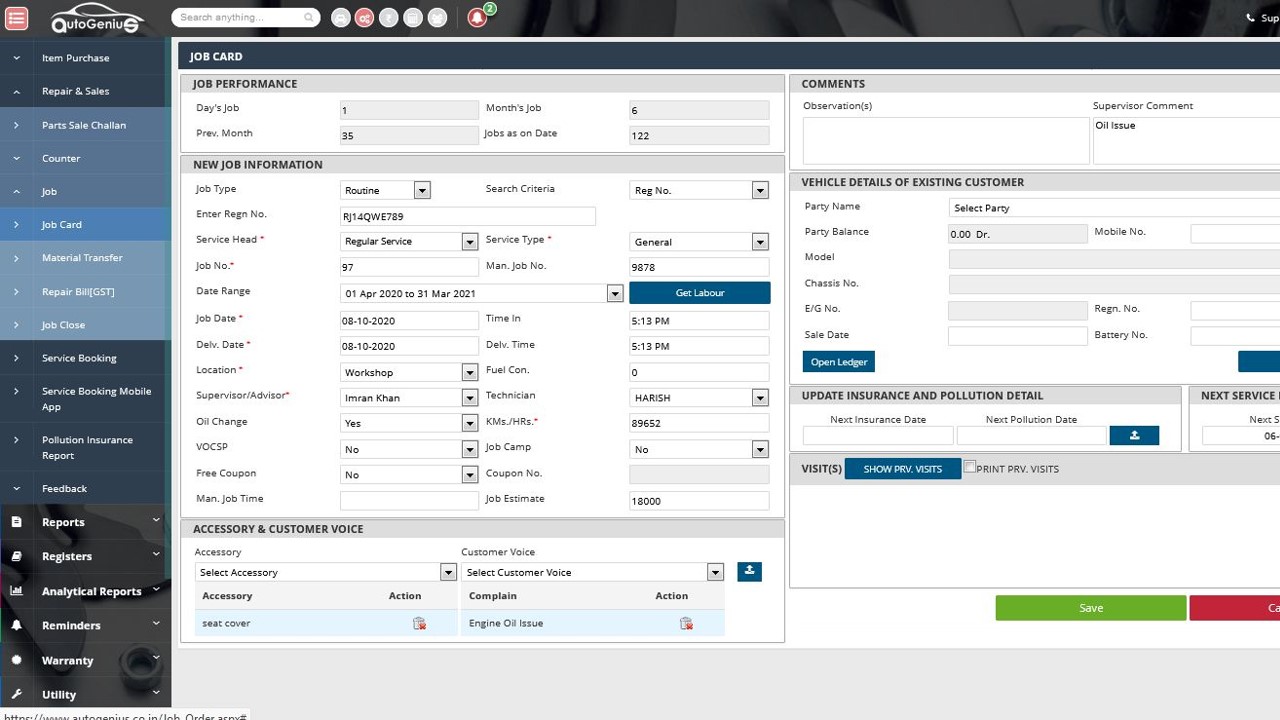The height and width of the screenshot is (720, 1280).
Task: Click the upload icon near Next Pollution Date
Action: 1134,435
